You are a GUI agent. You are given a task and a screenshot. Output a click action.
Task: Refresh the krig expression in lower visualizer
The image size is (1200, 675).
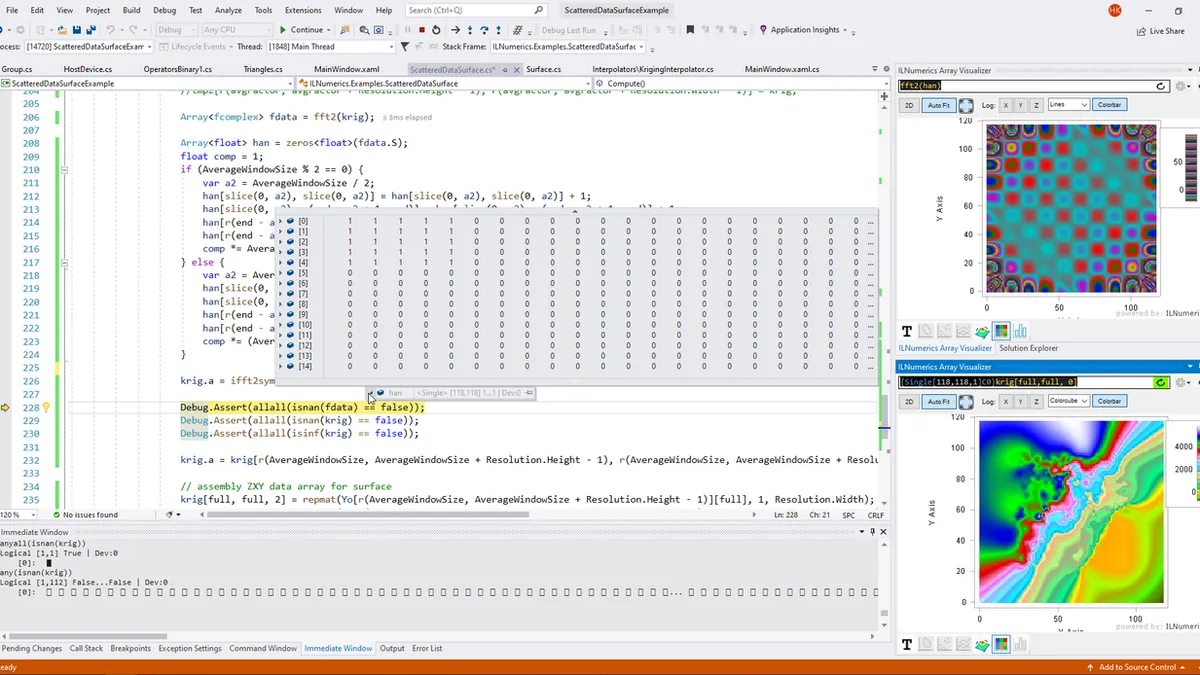(x=1161, y=382)
